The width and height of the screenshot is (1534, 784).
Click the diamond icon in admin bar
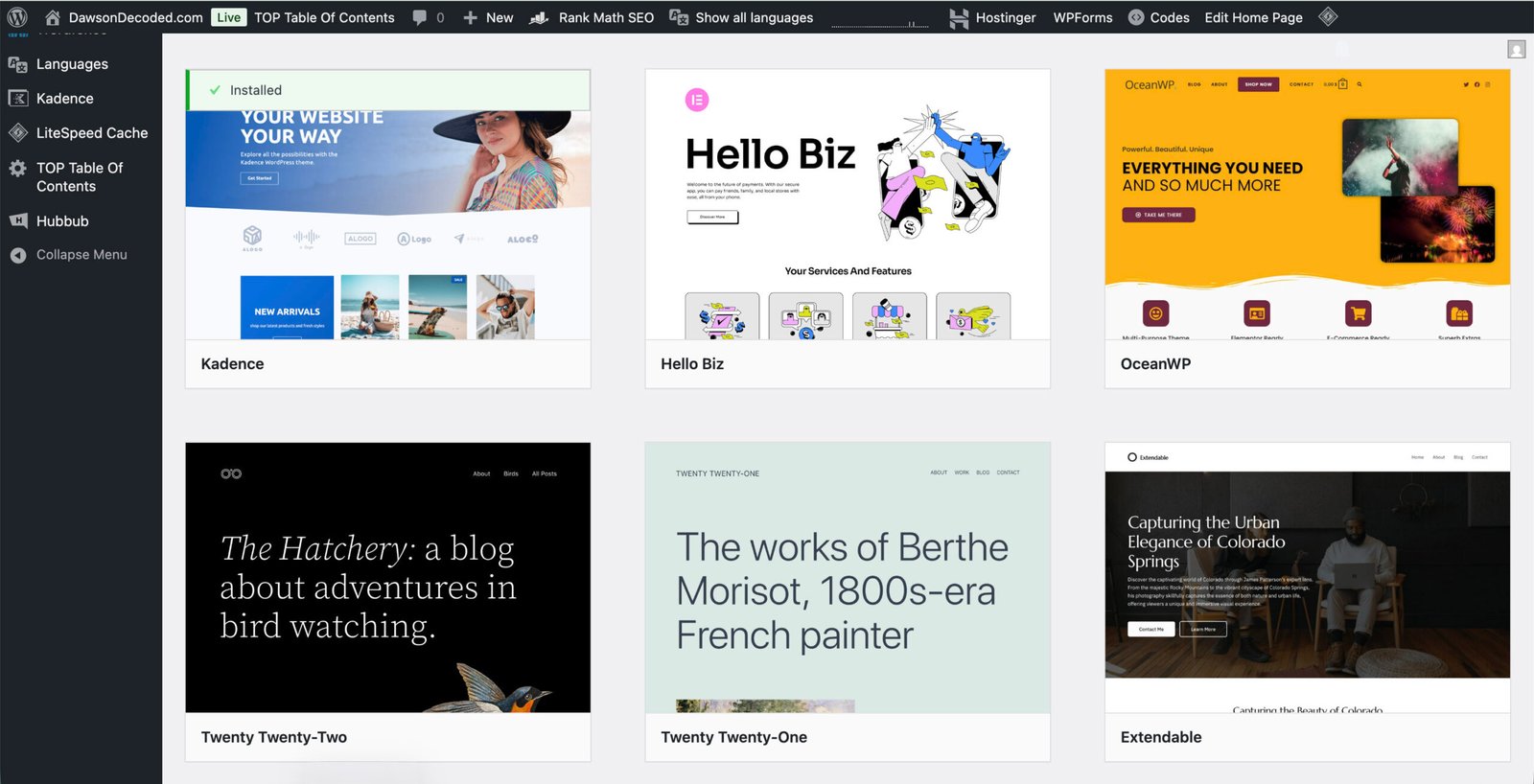tap(1328, 16)
